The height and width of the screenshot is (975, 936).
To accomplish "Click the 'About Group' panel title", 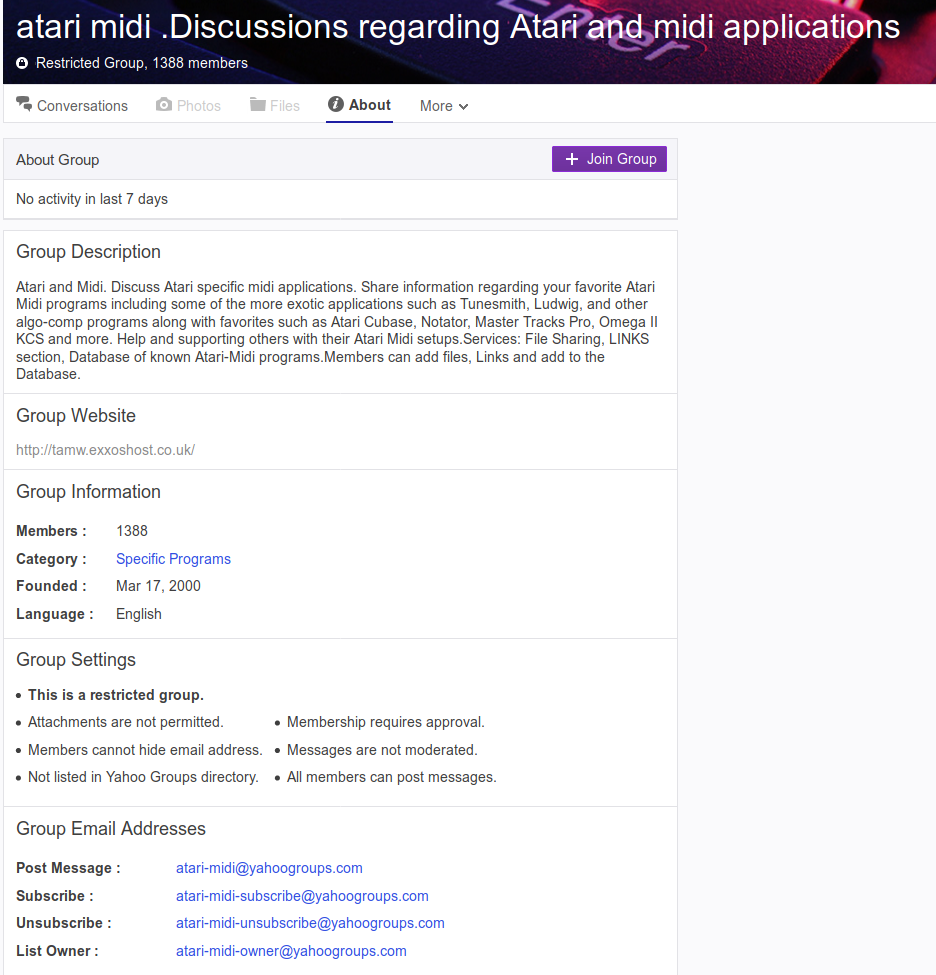I will [58, 160].
